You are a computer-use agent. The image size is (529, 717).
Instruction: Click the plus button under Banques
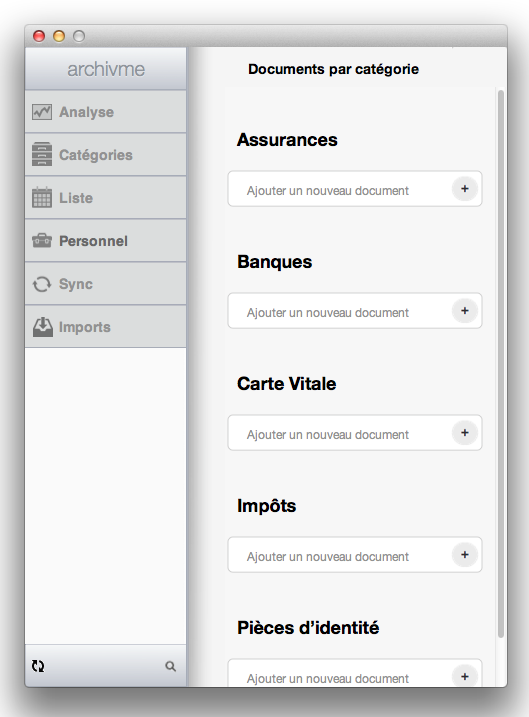pos(465,311)
